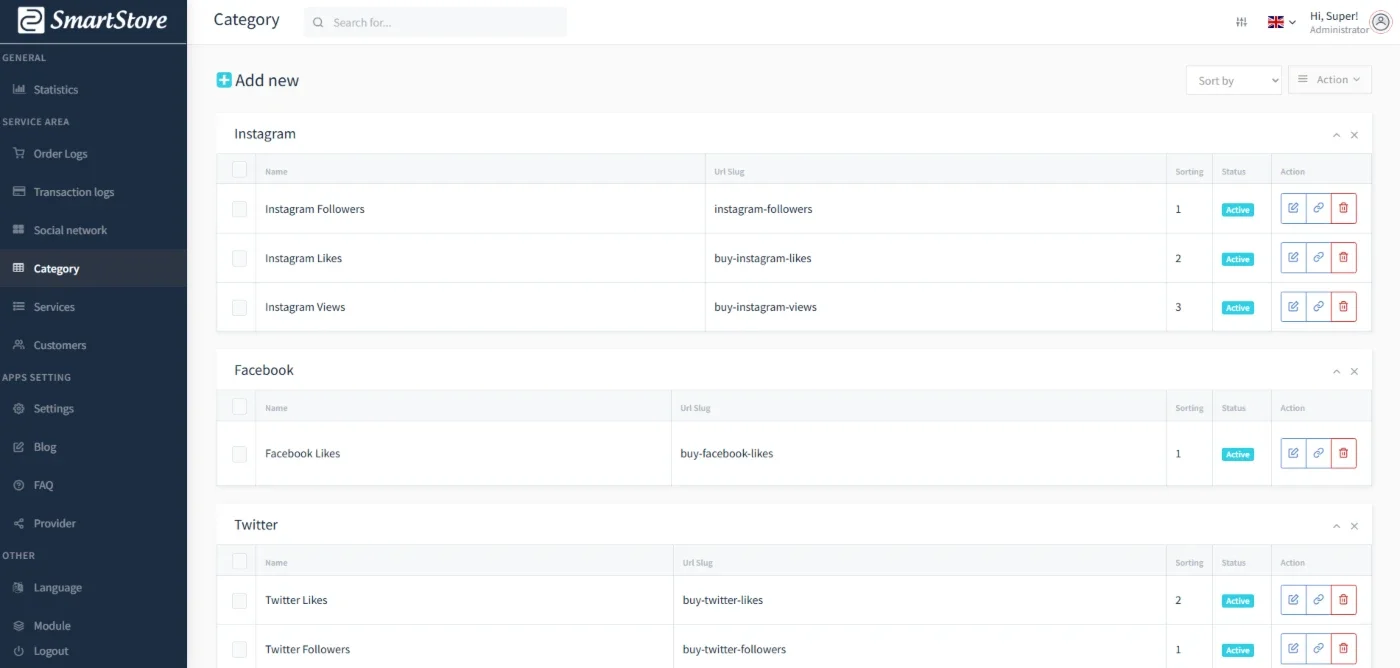This screenshot has height=668, width=1400.
Task: Open Services in sidebar
Action: [93, 307]
